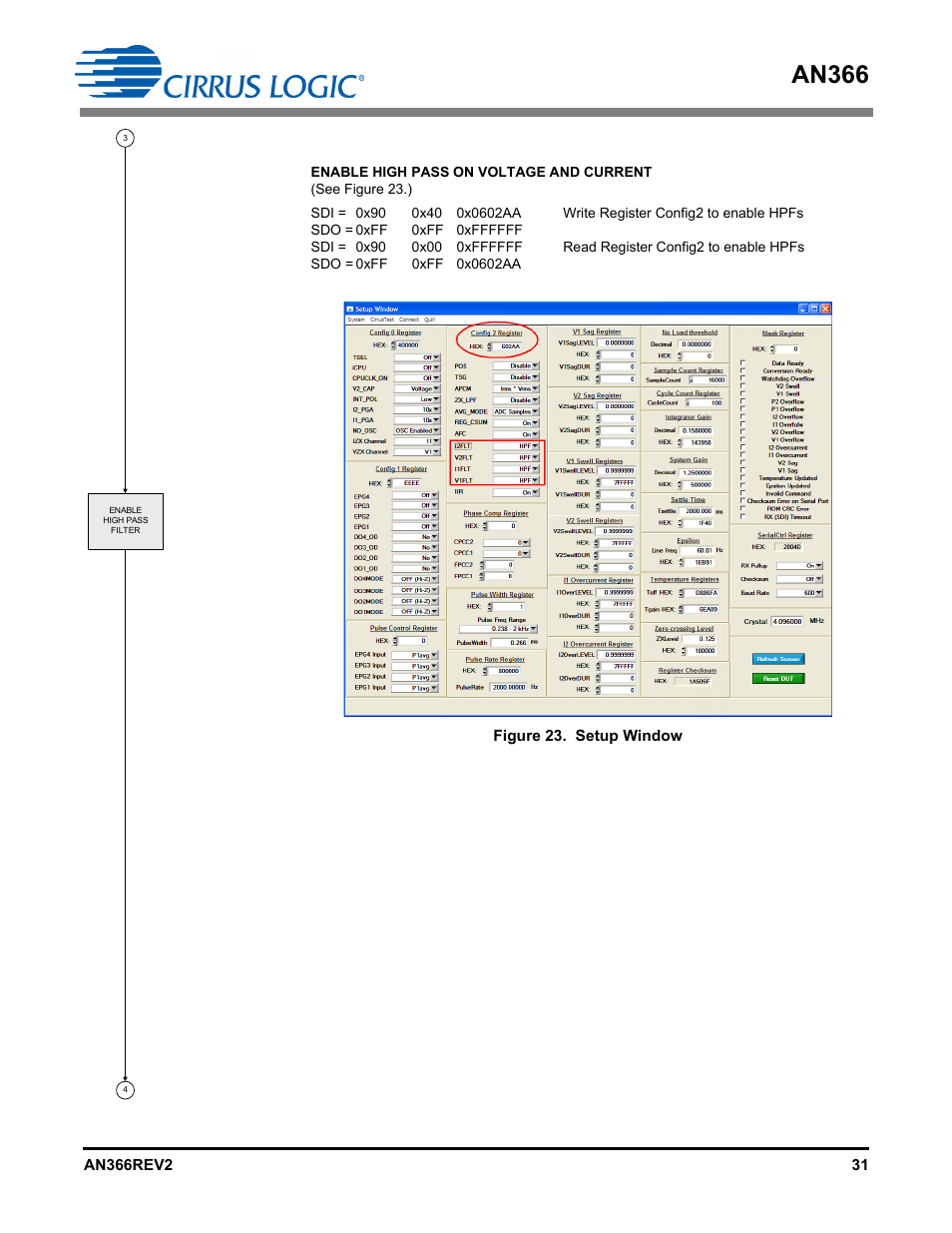Open the Baud Rate dropdown
The width and height of the screenshot is (952, 1233).
pos(801,593)
